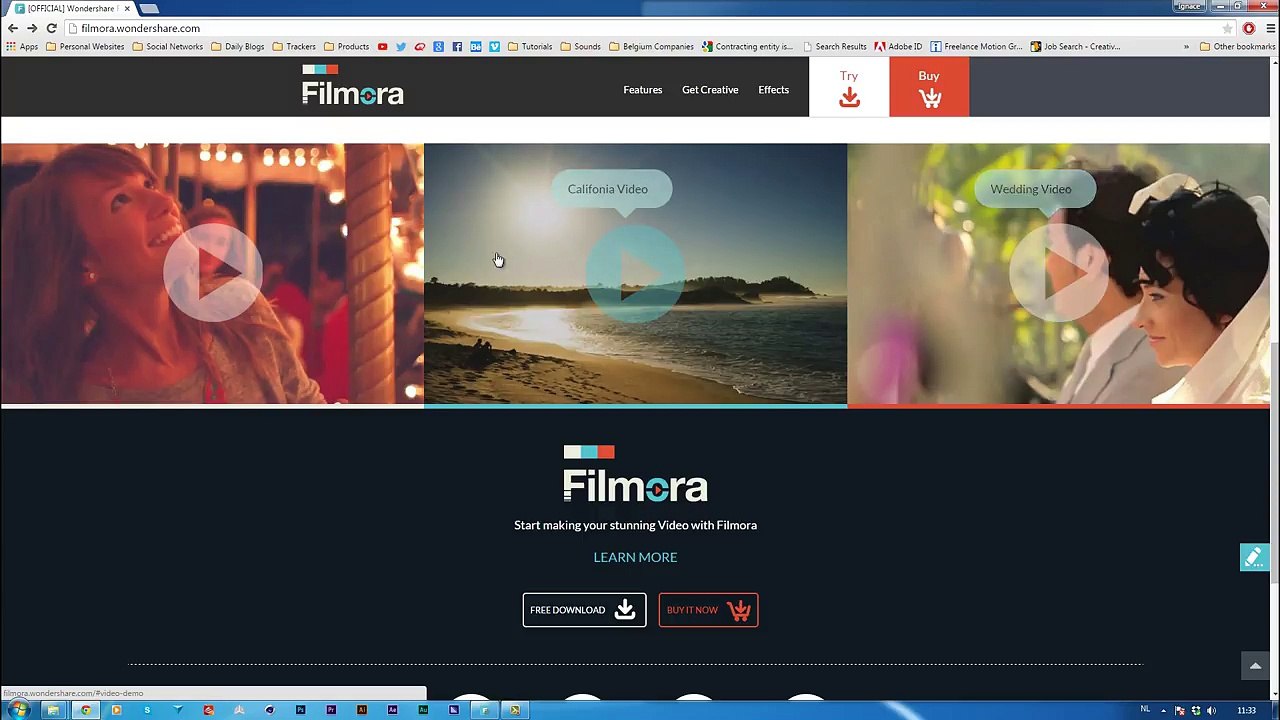Open the Facebook bookmark icon
Image resolution: width=1280 pixels, height=720 pixels.
457,46
